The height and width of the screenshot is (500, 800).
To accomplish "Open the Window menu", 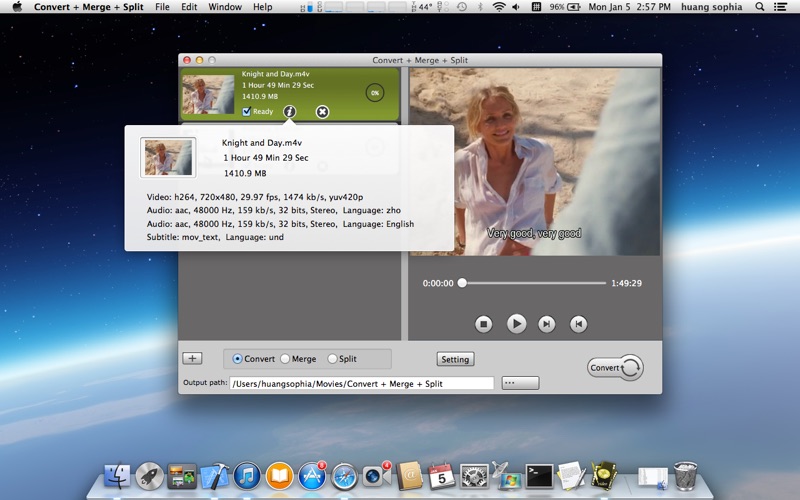I will click(225, 7).
